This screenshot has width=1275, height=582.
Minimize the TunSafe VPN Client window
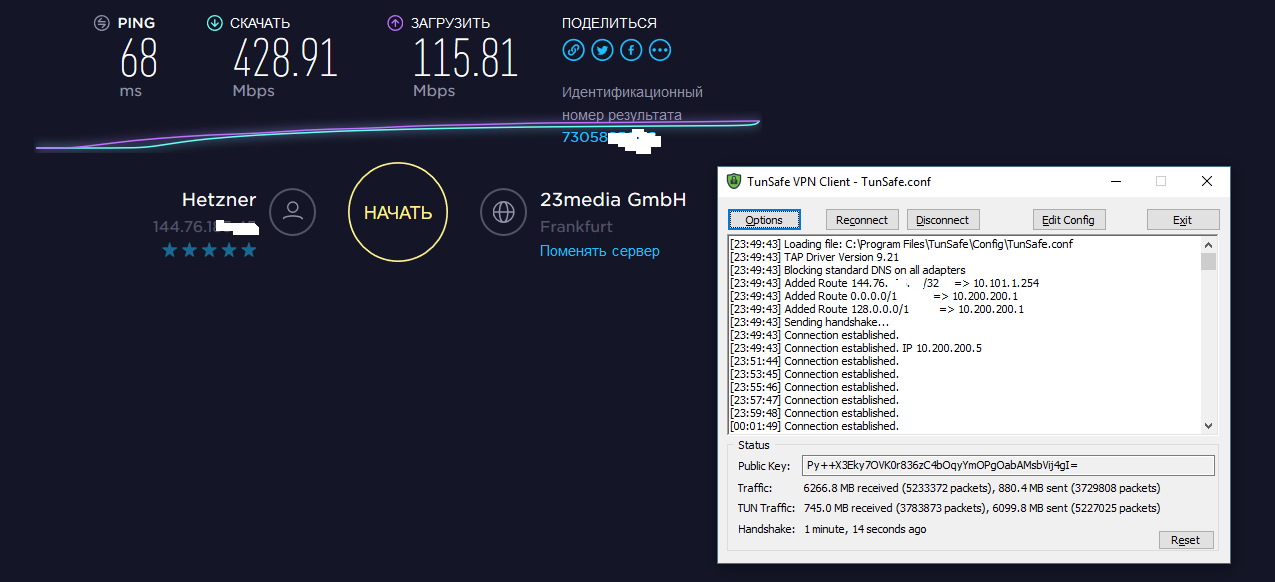(x=1115, y=181)
